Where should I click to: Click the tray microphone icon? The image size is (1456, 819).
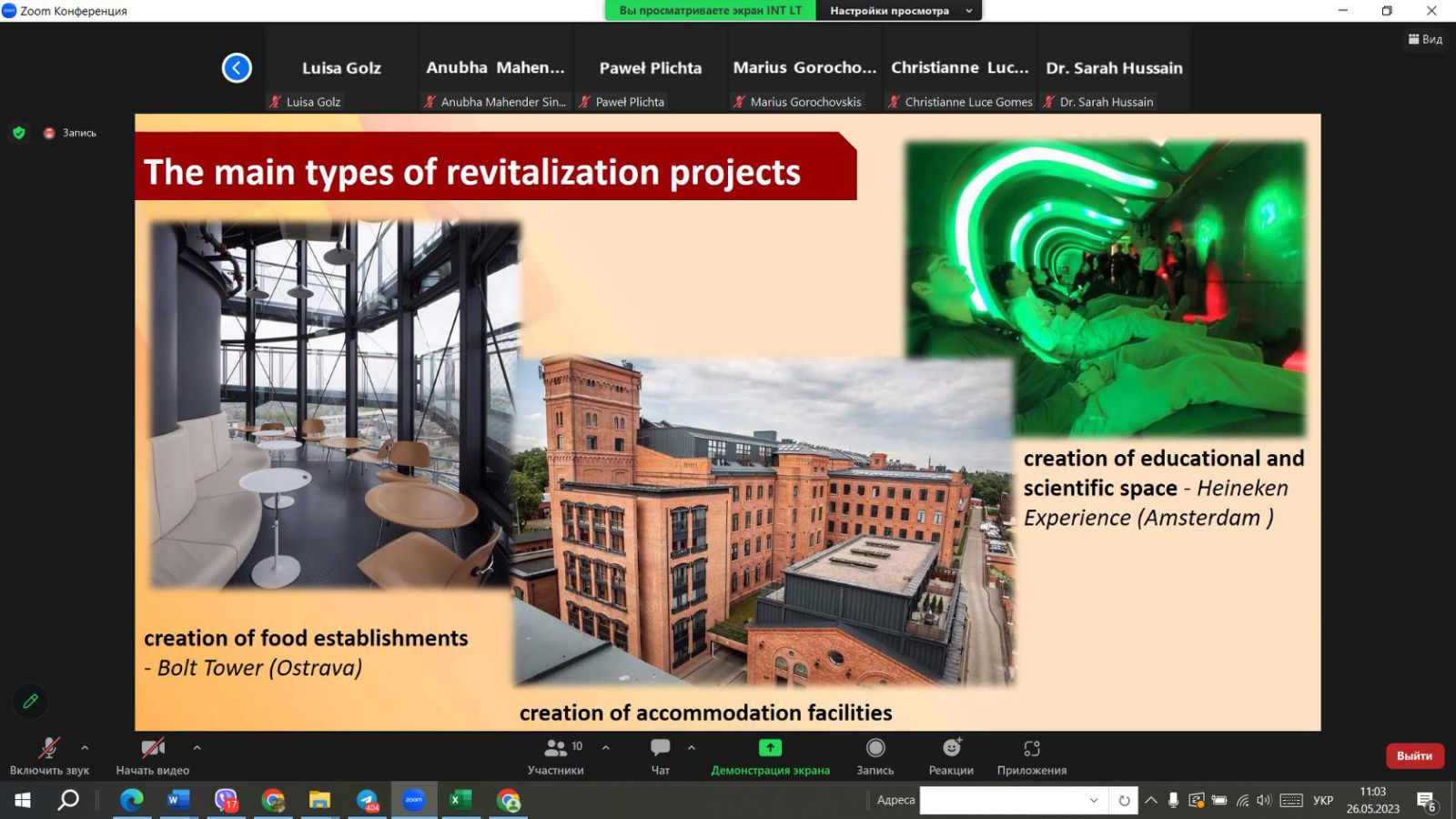coord(1174,800)
